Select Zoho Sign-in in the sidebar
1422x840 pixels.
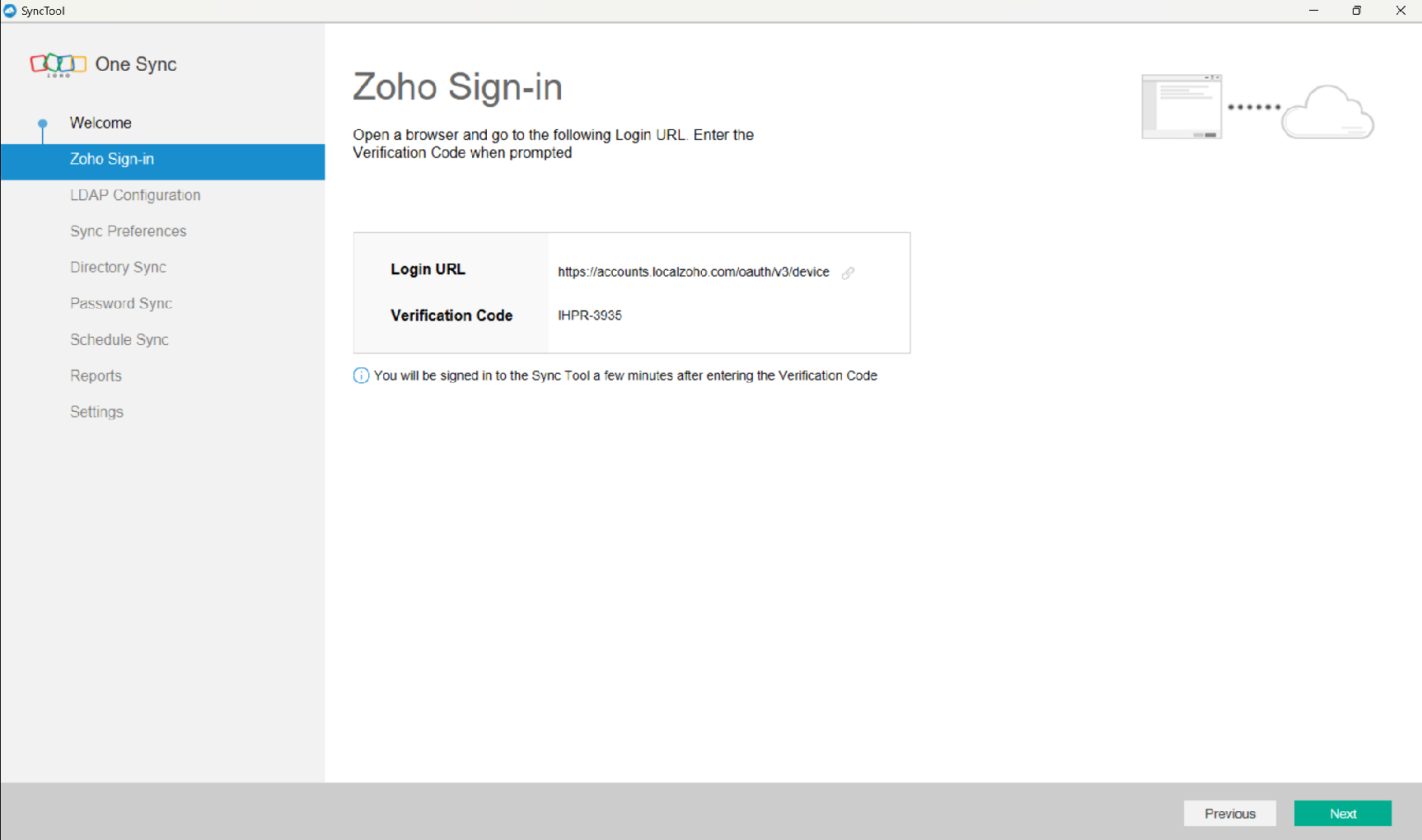click(x=112, y=159)
